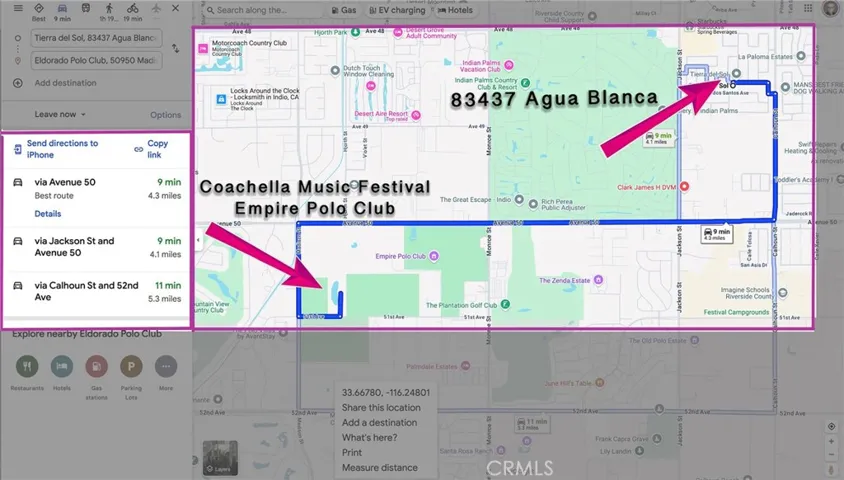Viewport: 844px width, 480px height.
Task: Collapse the side panel arrow
Action: [198, 241]
